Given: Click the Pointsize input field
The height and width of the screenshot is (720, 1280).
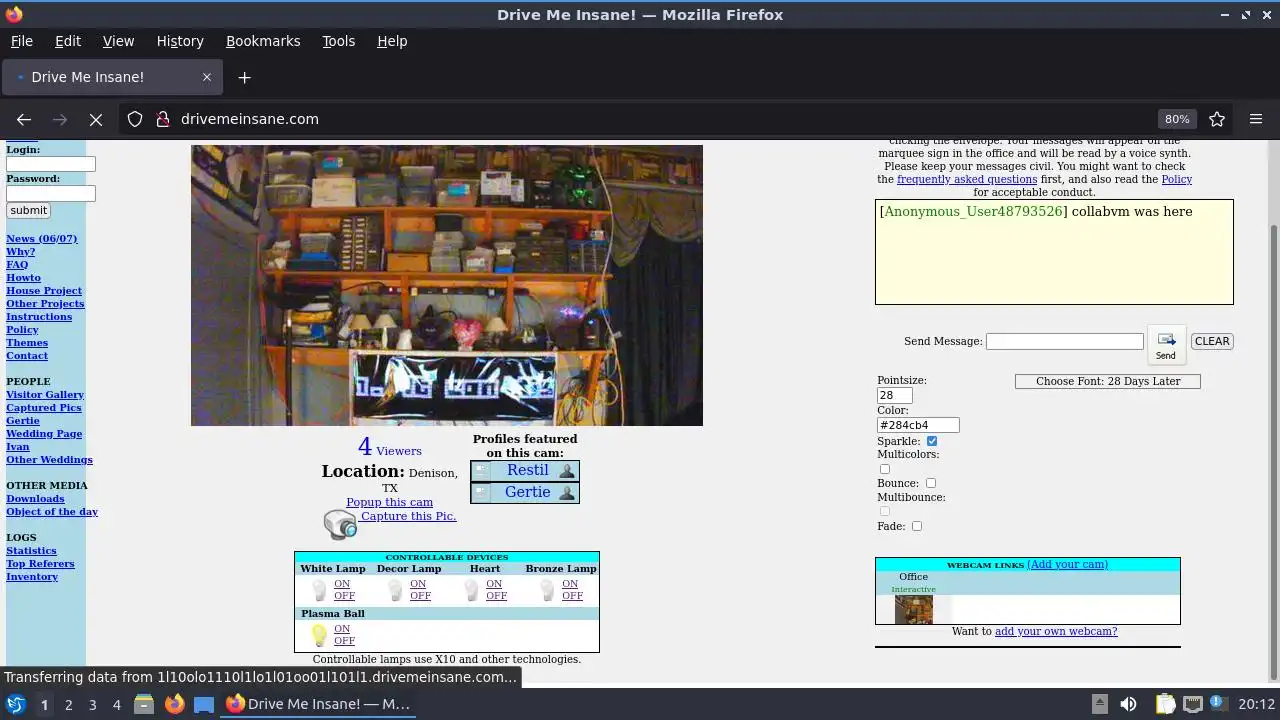Looking at the screenshot, I should tap(895, 396).
